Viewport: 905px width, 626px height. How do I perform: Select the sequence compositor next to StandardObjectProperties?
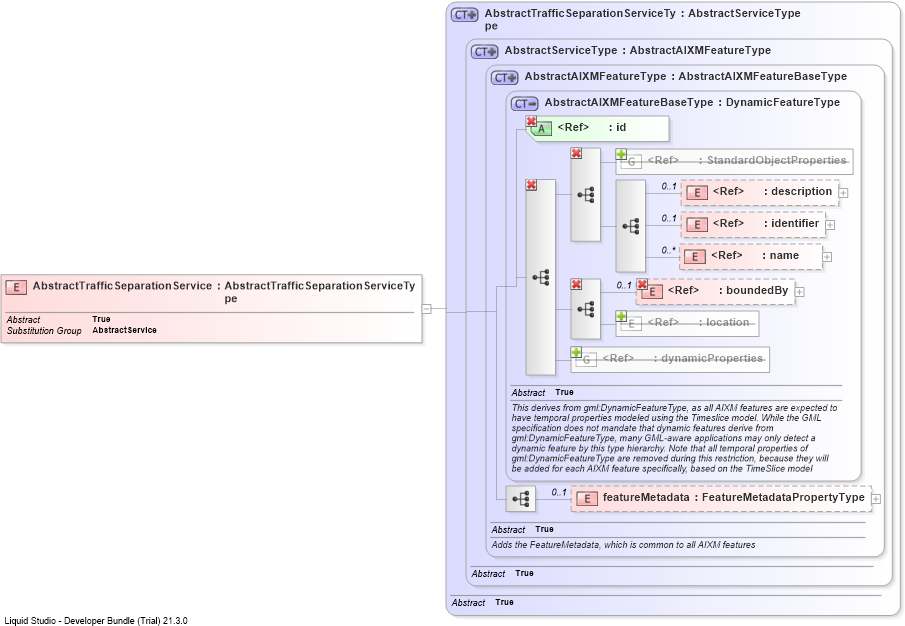tap(586, 195)
